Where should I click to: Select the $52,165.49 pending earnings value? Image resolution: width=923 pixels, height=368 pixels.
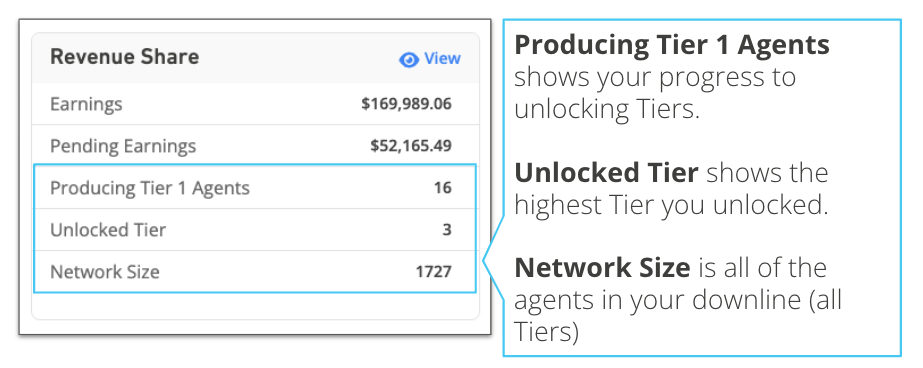pyautogui.click(x=411, y=146)
